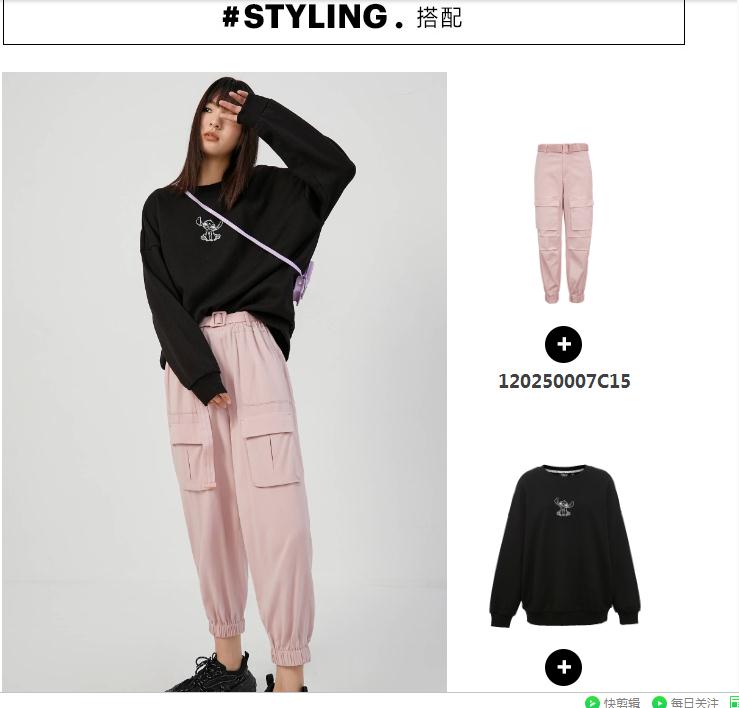Click the belt on pink pants thumbnail
This screenshot has width=739, height=708.
565,148
